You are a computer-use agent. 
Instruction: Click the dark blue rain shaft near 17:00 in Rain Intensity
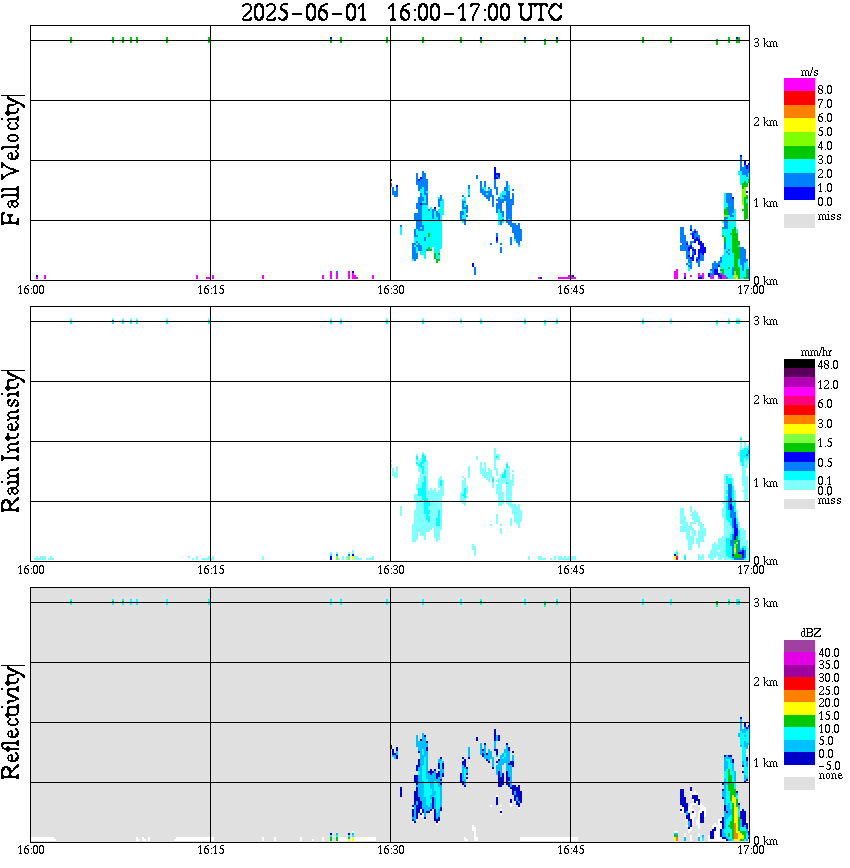[733, 520]
